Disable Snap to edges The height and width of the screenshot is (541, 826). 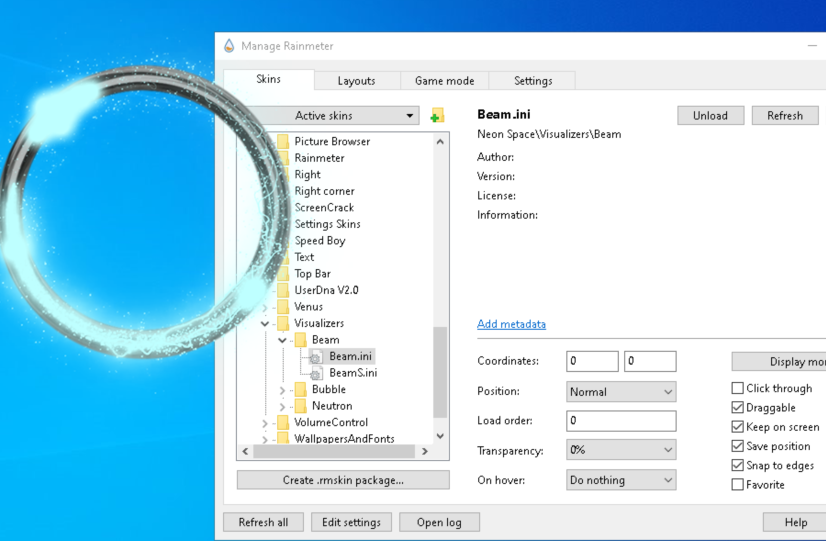738,465
